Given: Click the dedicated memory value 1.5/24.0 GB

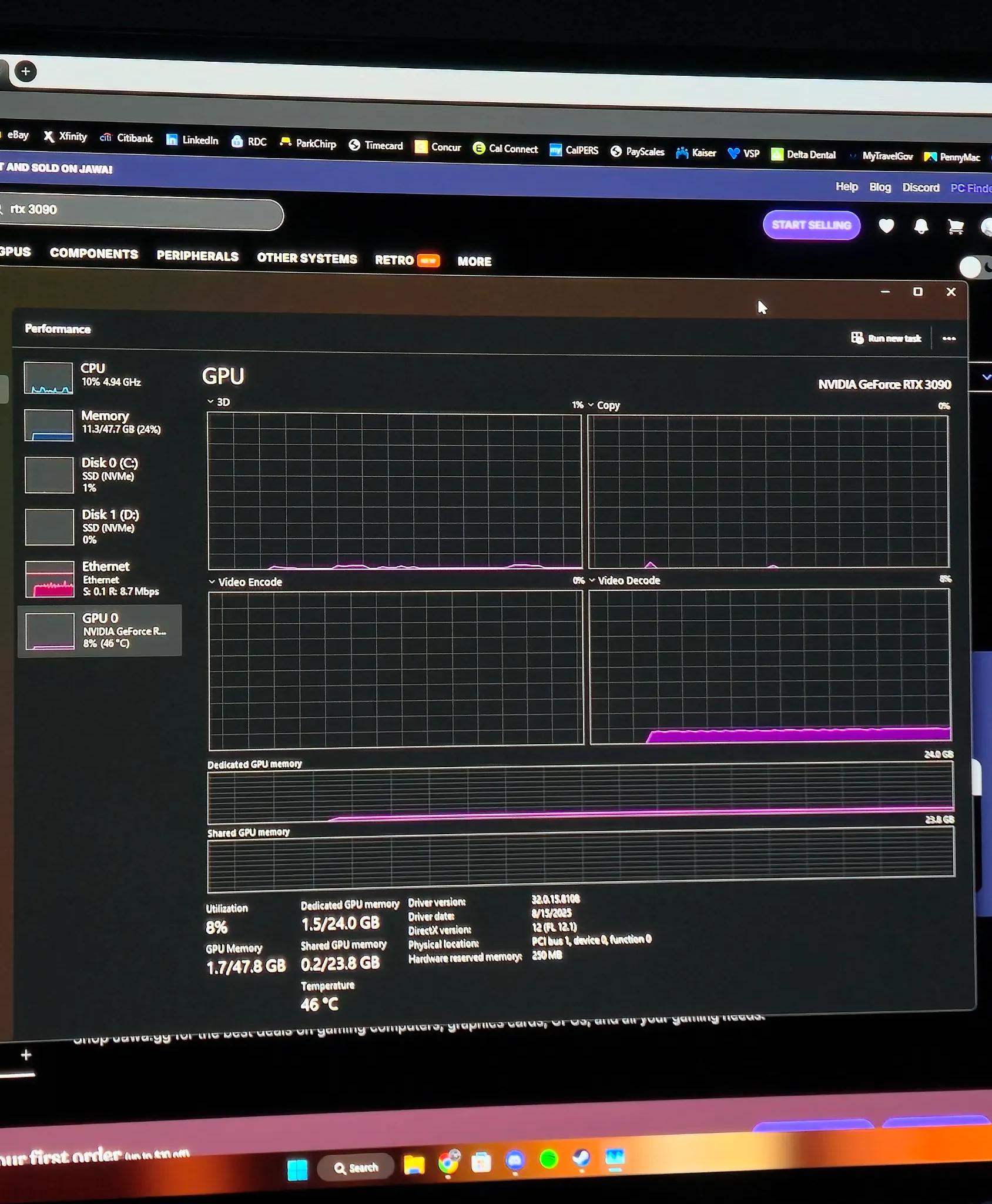Looking at the screenshot, I should 340,924.
